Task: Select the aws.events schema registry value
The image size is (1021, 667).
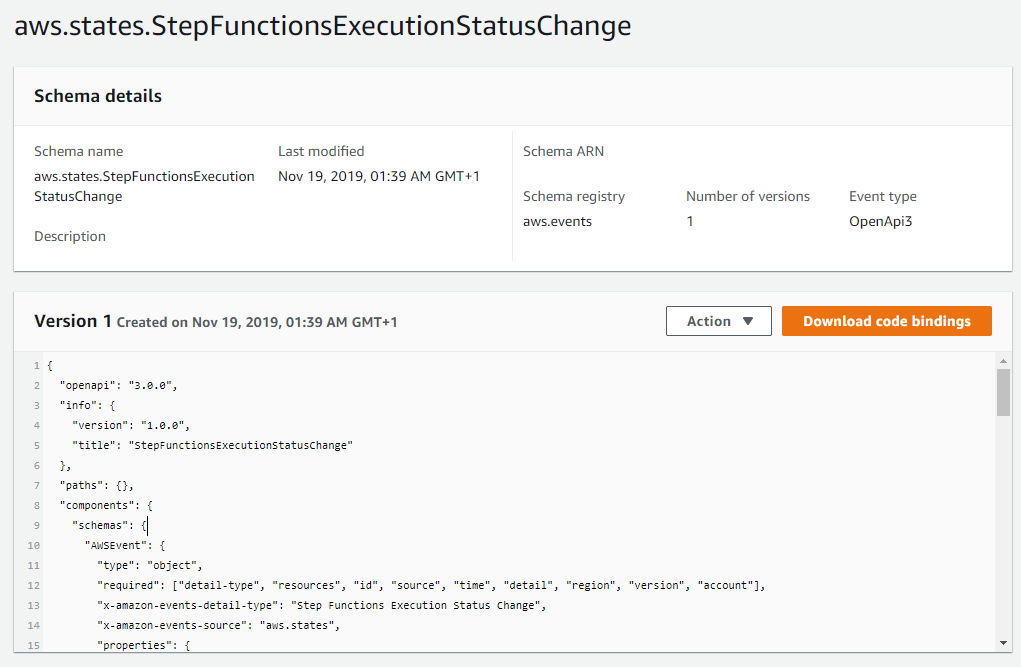Action: point(557,221)
